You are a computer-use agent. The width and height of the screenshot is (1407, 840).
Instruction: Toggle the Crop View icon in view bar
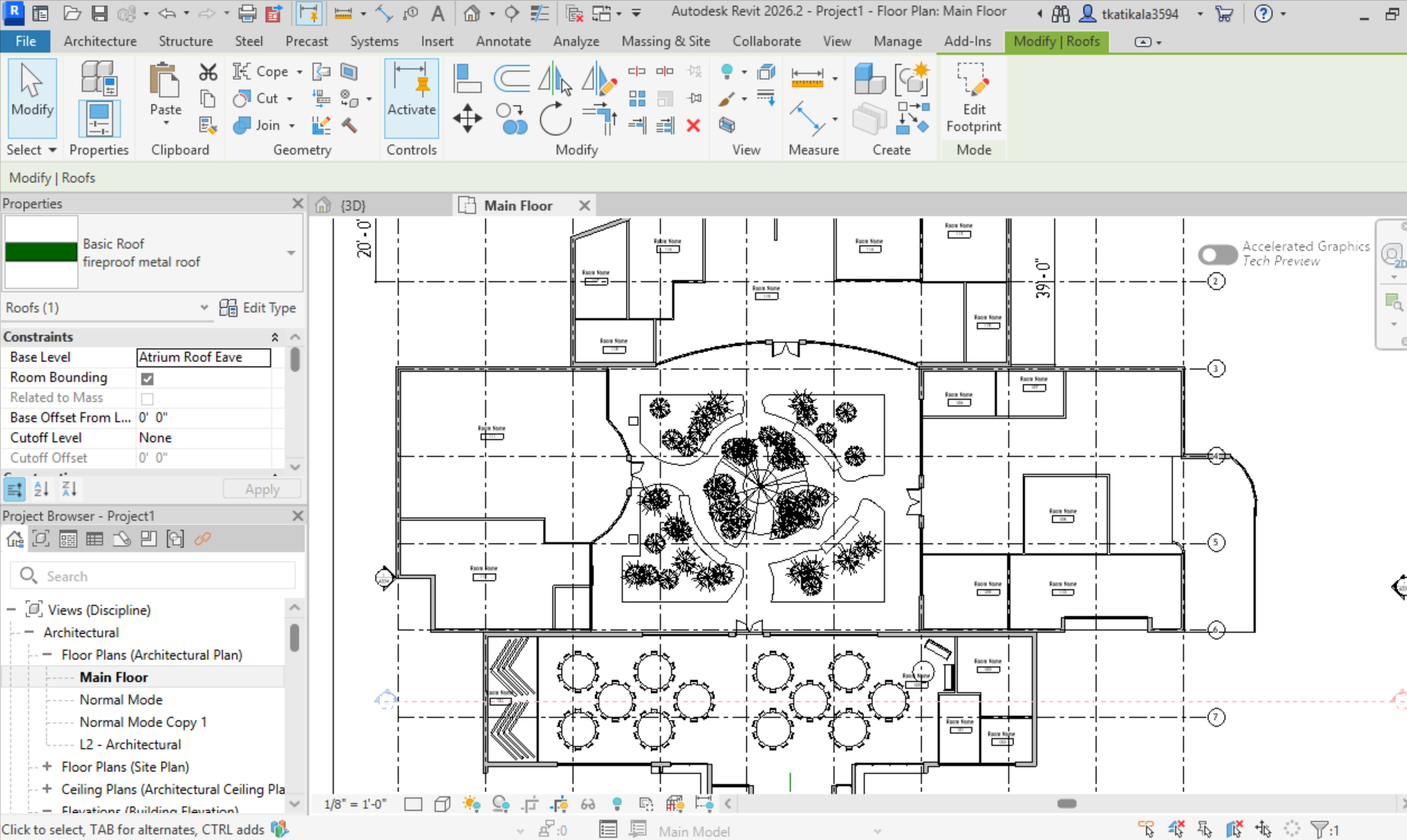tap(529, 804)
